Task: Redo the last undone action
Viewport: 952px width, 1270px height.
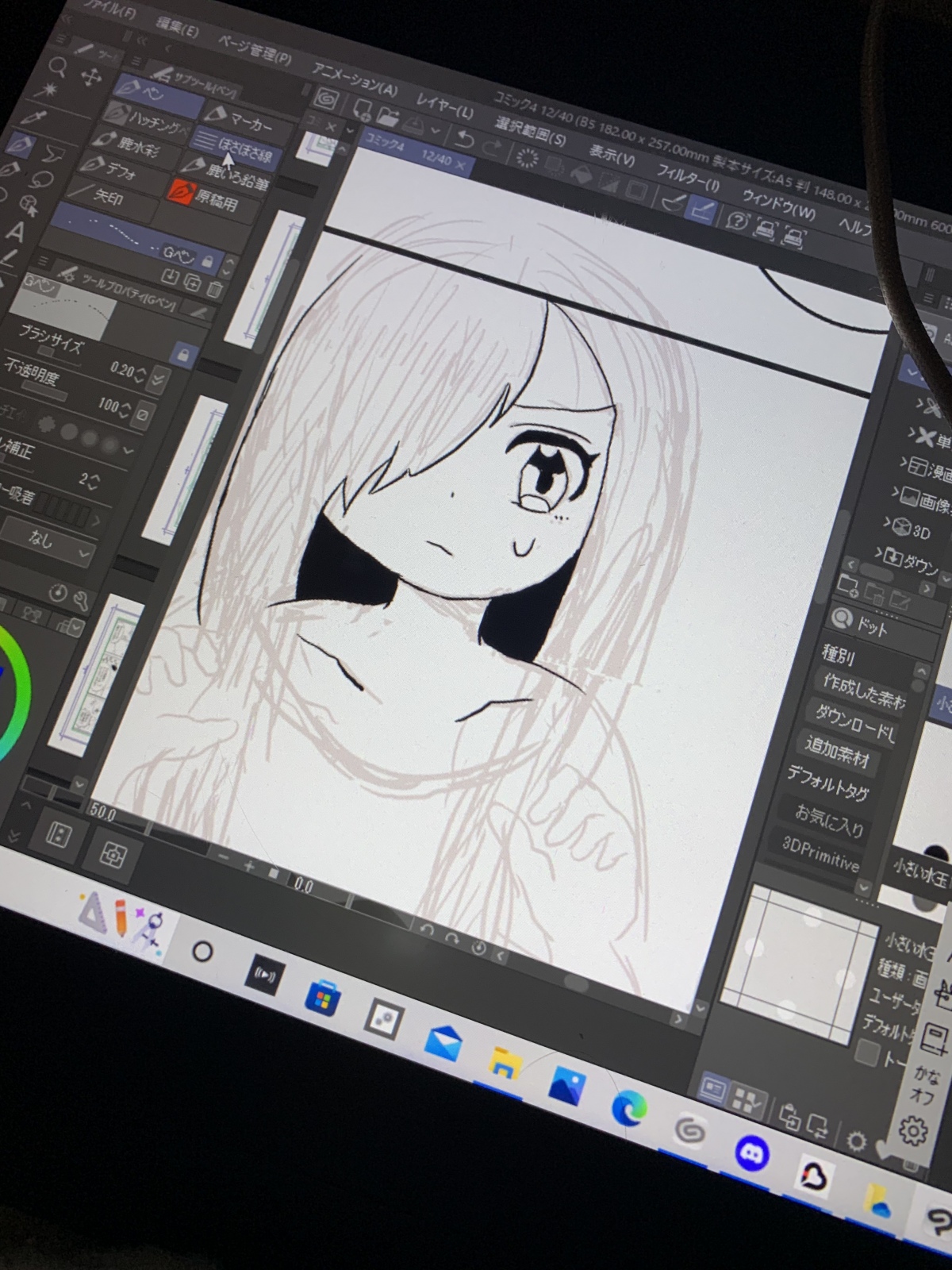Action: point(492,148)
